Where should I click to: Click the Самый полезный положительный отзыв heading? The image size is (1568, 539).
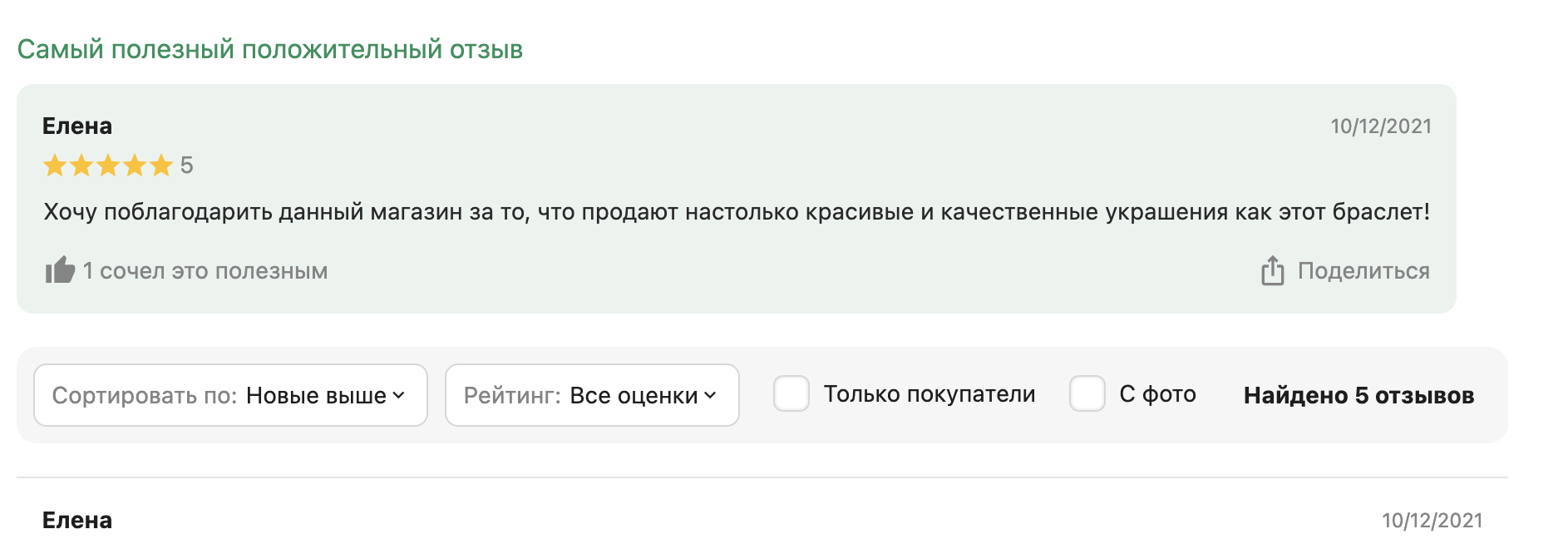tap(270, 50)
